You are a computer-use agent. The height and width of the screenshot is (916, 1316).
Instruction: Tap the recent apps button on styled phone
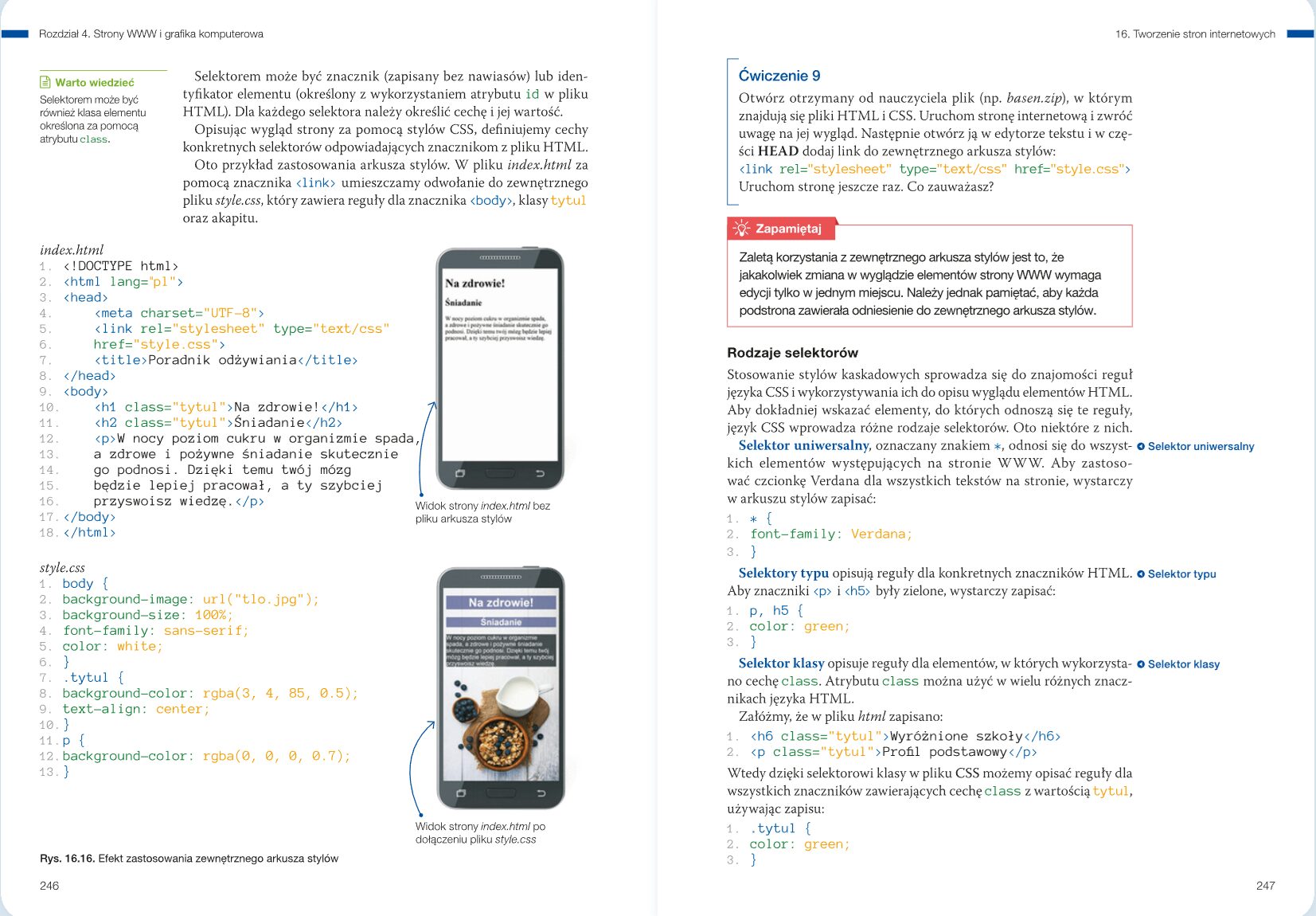pos(460,793)
